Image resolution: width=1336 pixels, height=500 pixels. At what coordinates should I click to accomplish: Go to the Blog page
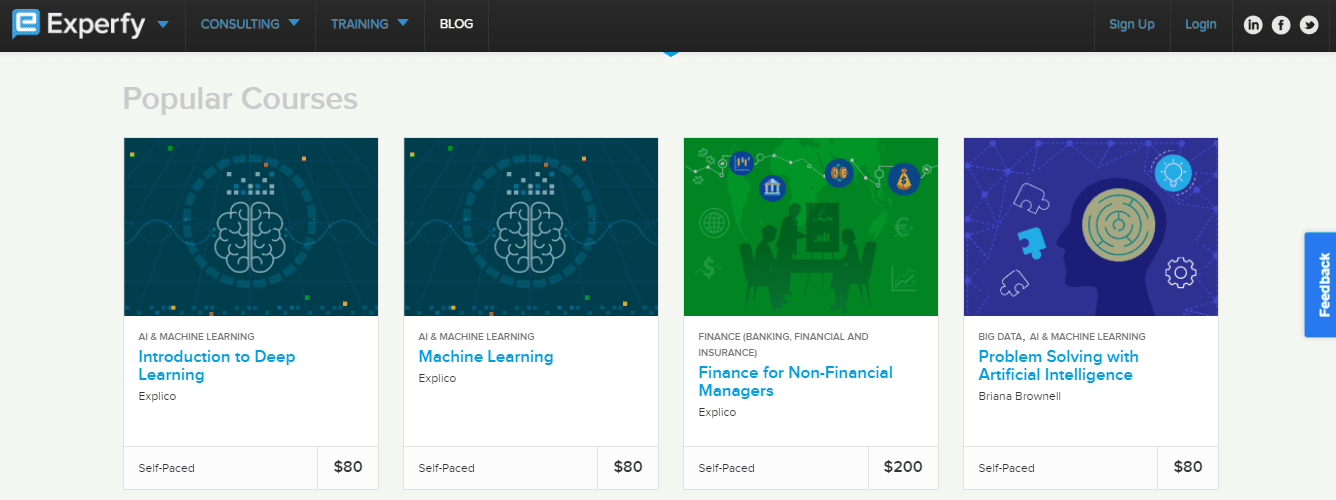pyautogui.click(x=456, y=24)
